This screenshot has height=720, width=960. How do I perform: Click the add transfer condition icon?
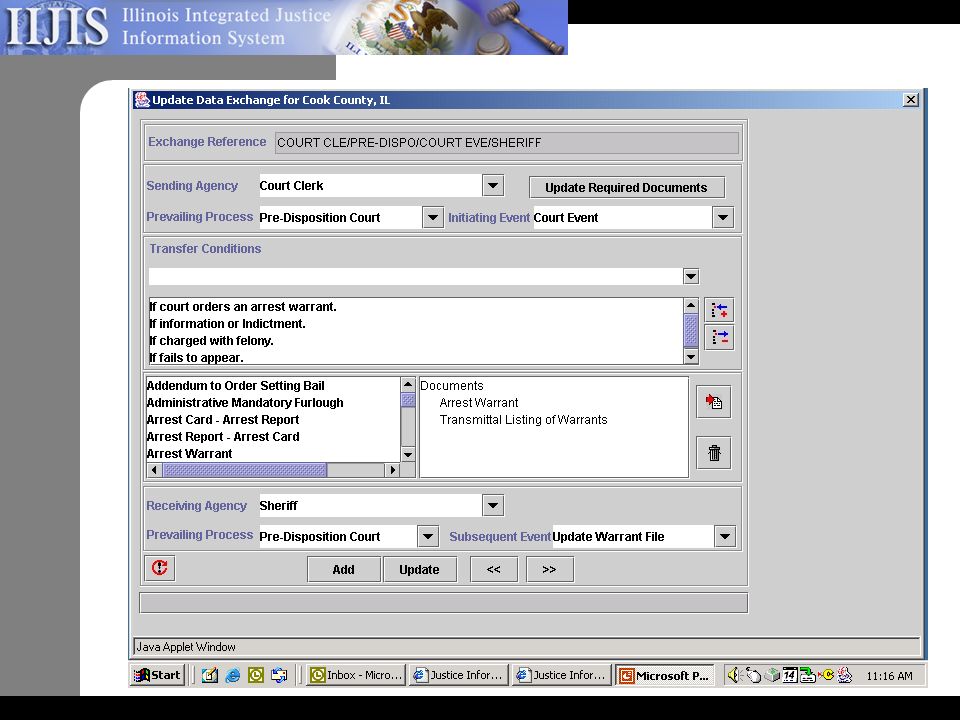click(719, 310)
